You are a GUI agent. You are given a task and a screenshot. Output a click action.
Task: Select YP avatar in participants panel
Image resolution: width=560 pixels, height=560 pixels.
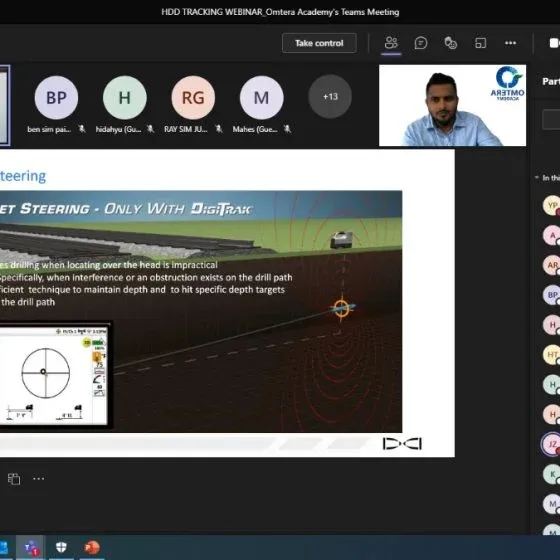[552, 205]
